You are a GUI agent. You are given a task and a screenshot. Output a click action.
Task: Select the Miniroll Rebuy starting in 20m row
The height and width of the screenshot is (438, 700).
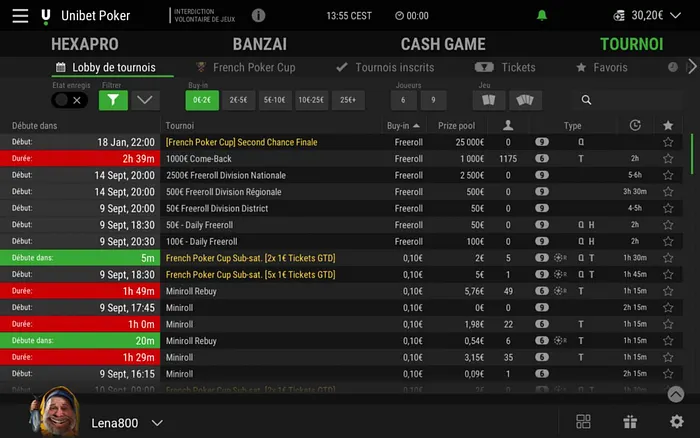point(341,341)
